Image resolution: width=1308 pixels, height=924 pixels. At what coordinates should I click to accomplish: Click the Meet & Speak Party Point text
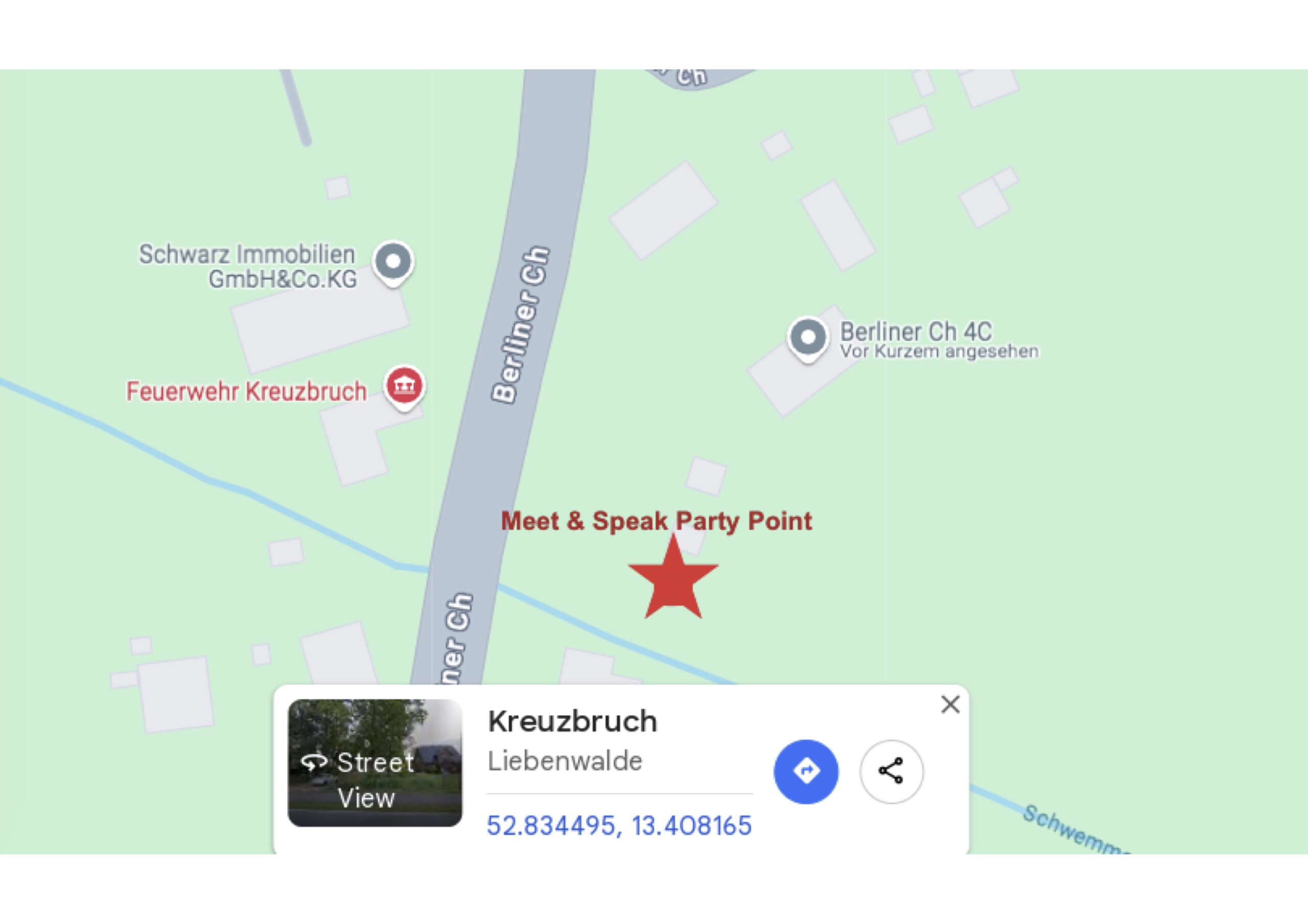[656, 521]
